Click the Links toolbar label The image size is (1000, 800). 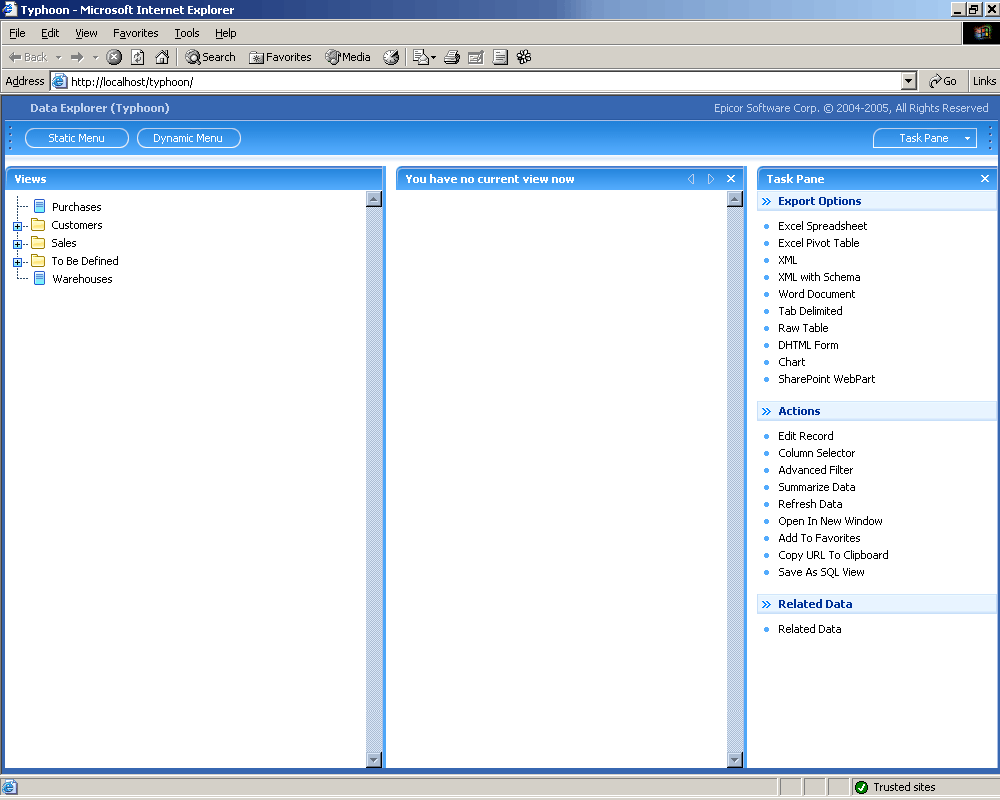click(984, 81)
